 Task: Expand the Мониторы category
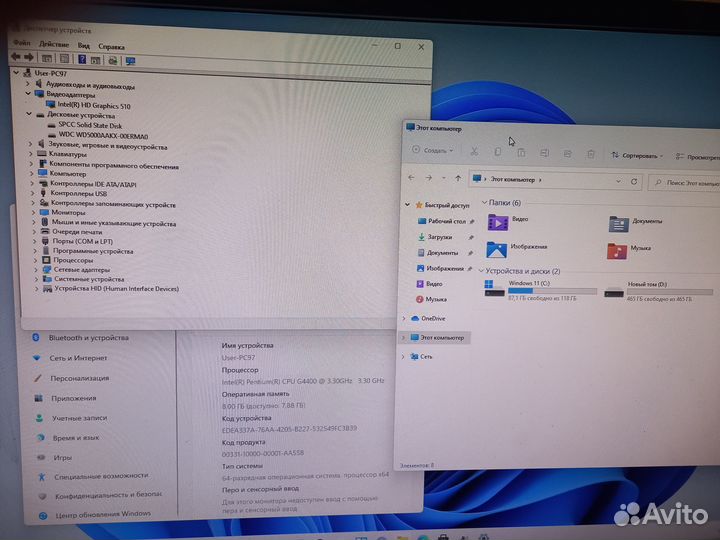(x=33, y=212)
